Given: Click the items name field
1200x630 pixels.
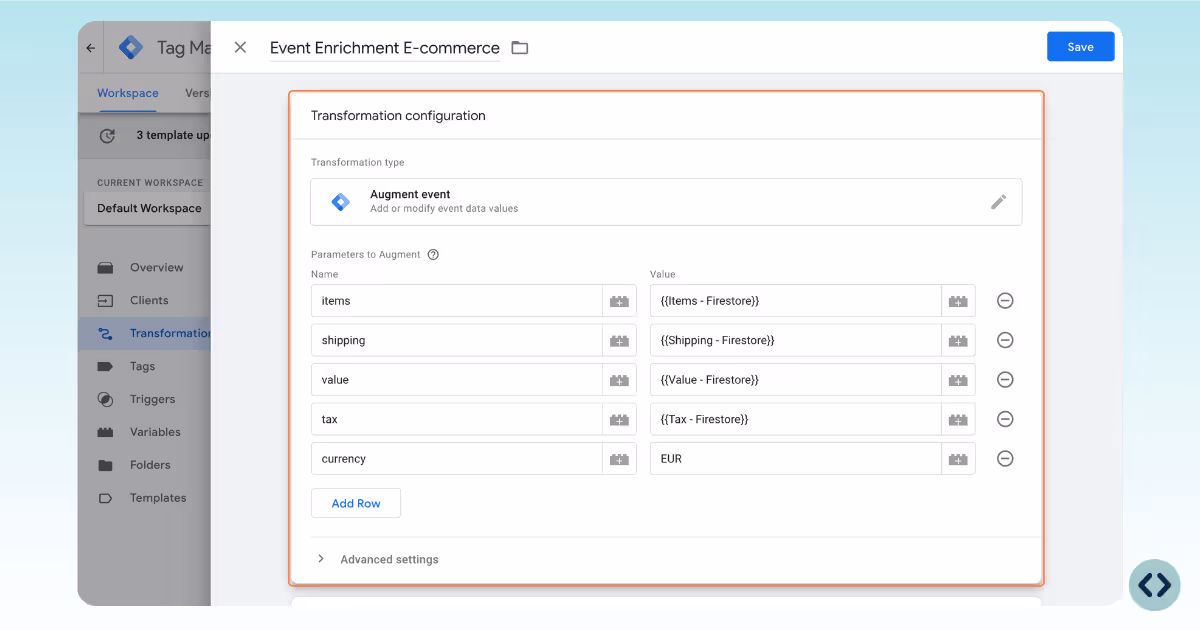Looking at the screenshot, I should tap(457, 301).
